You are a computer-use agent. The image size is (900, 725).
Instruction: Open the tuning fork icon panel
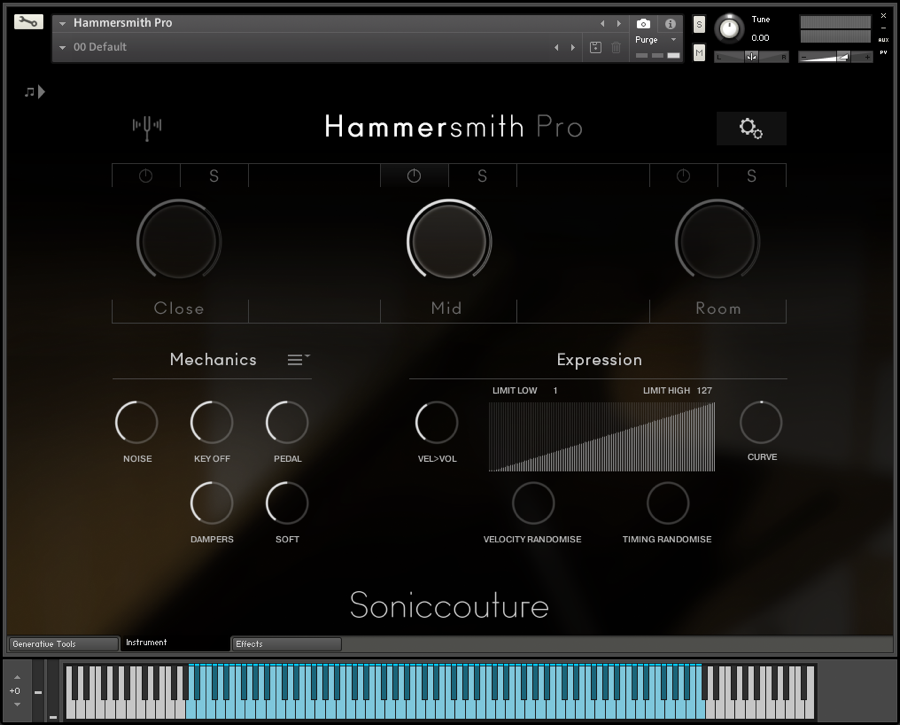(147, 126)
